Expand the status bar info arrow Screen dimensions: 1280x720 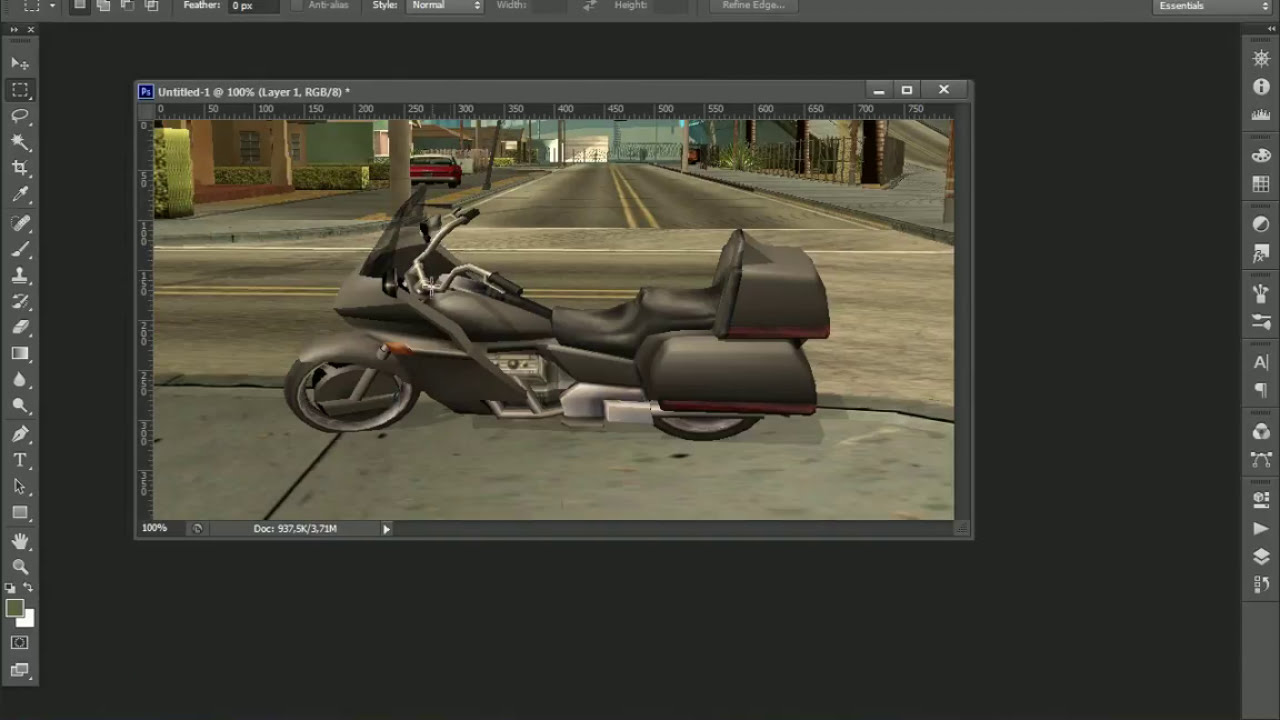386,529
